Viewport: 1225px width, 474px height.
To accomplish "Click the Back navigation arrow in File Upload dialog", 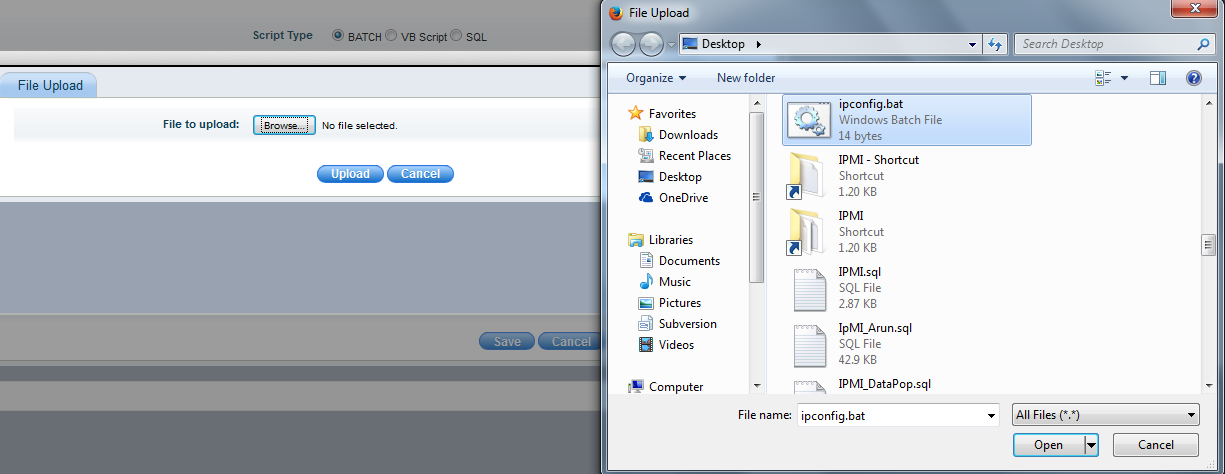I will coord(623,44).
